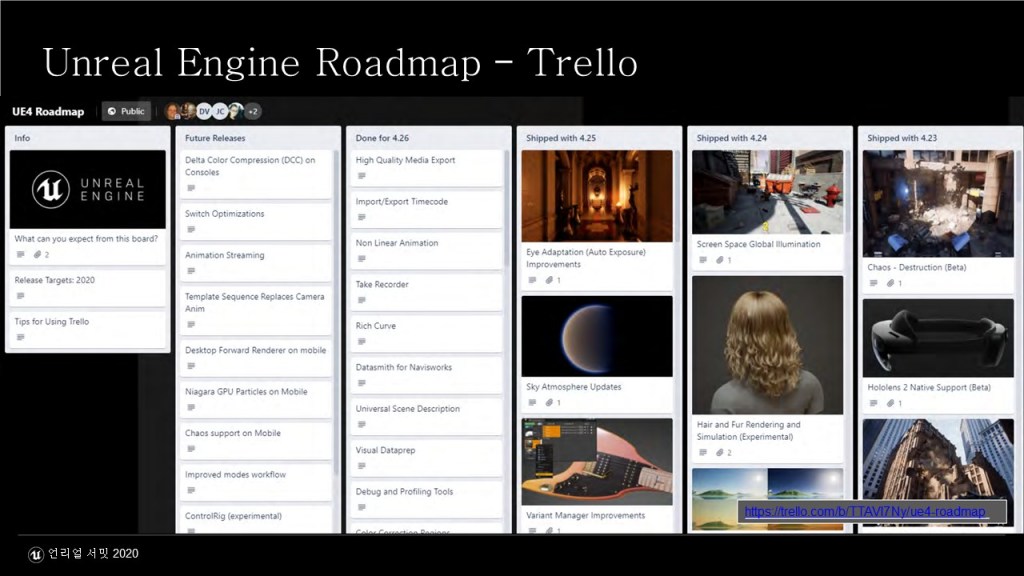Viewport: 1024px width, 576px height.
Task: Select the Shipped with 4.25 list header
Action: pyautogui.click(x=561, y=138)
